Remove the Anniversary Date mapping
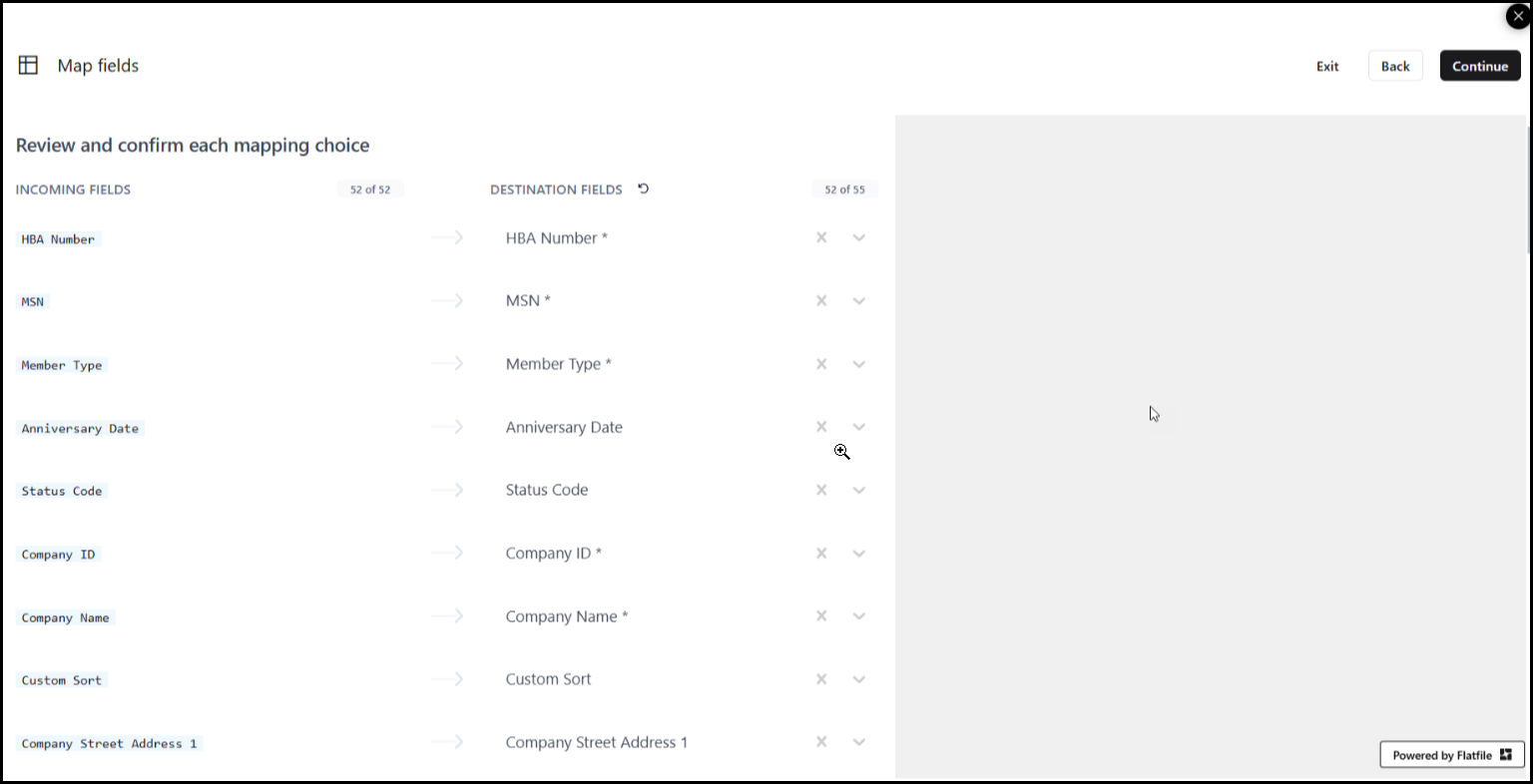Viewport: 1533px width, 784px height. click(821, 427)
